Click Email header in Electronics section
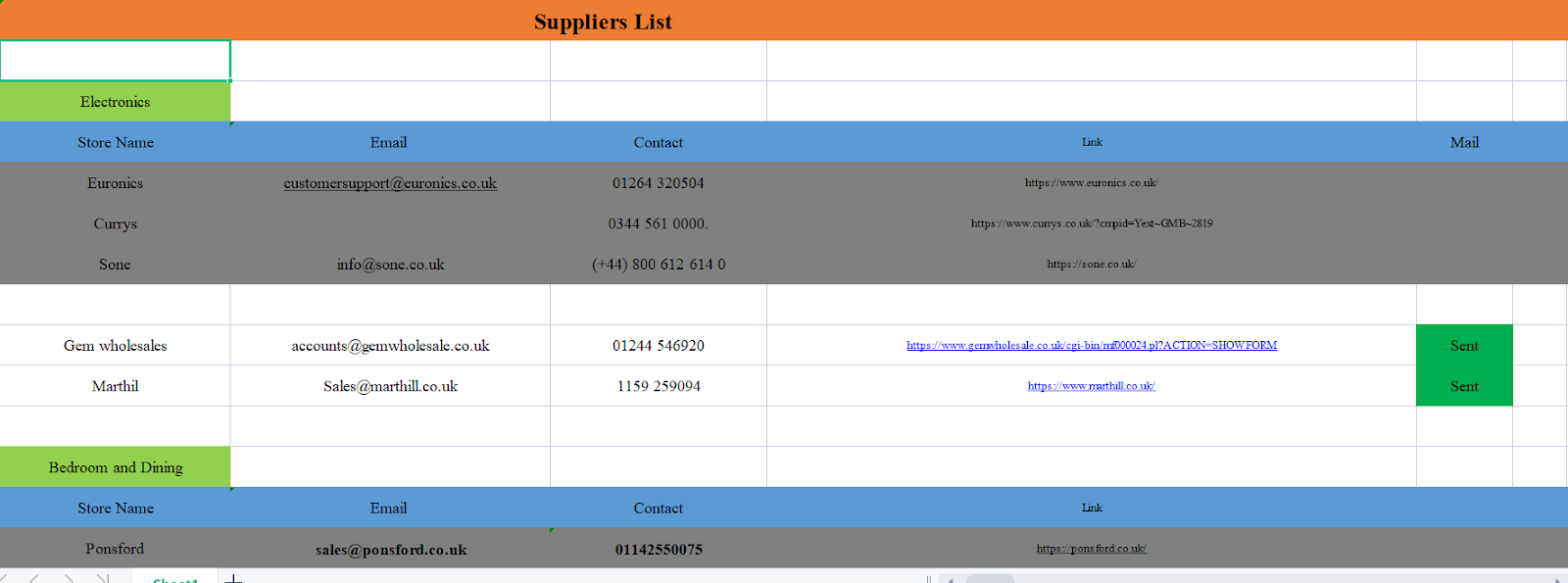The height and width of the screenshot is (583, 1568). pyautogui.click(x=389, y=142)
